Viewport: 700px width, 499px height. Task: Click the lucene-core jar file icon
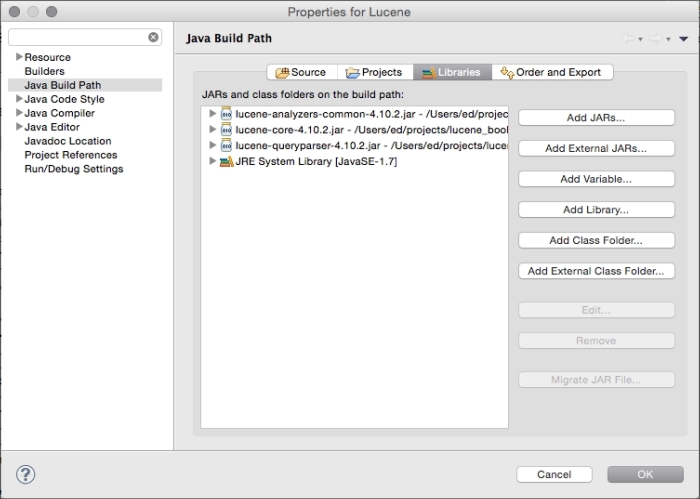(x=226, y=130)
